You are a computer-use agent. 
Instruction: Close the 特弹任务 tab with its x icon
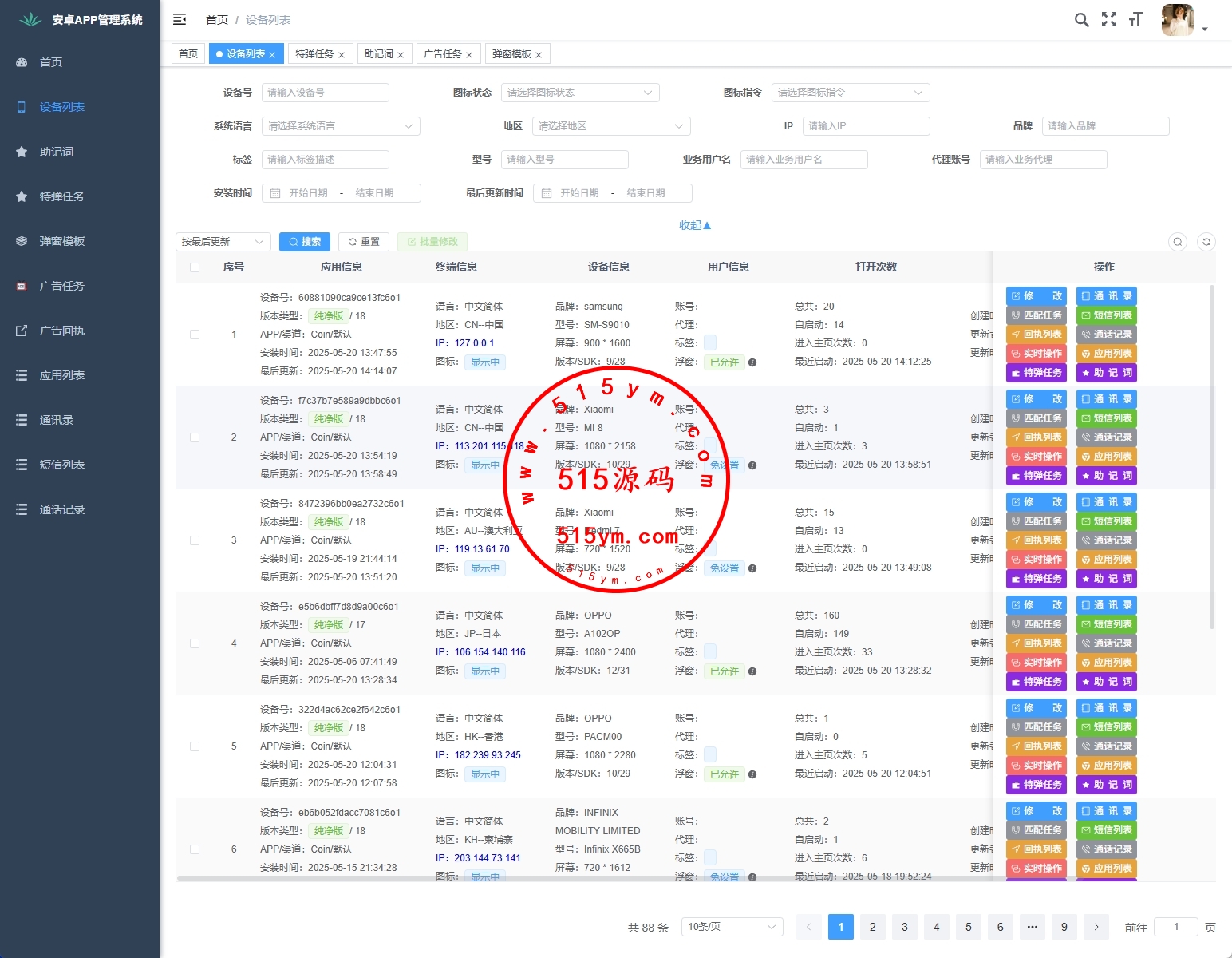click(342, 55)
